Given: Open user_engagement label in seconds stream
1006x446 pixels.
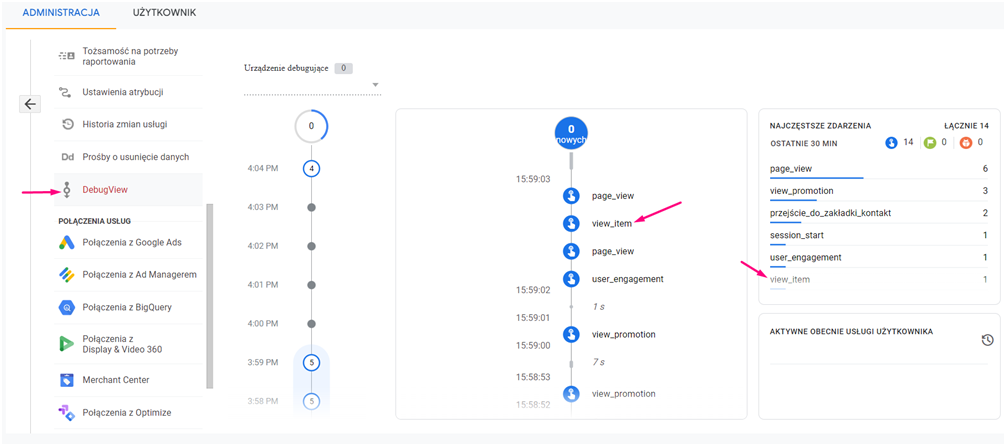Looking at the screenshot, I should pyautogui.click(x=627, y=279).
